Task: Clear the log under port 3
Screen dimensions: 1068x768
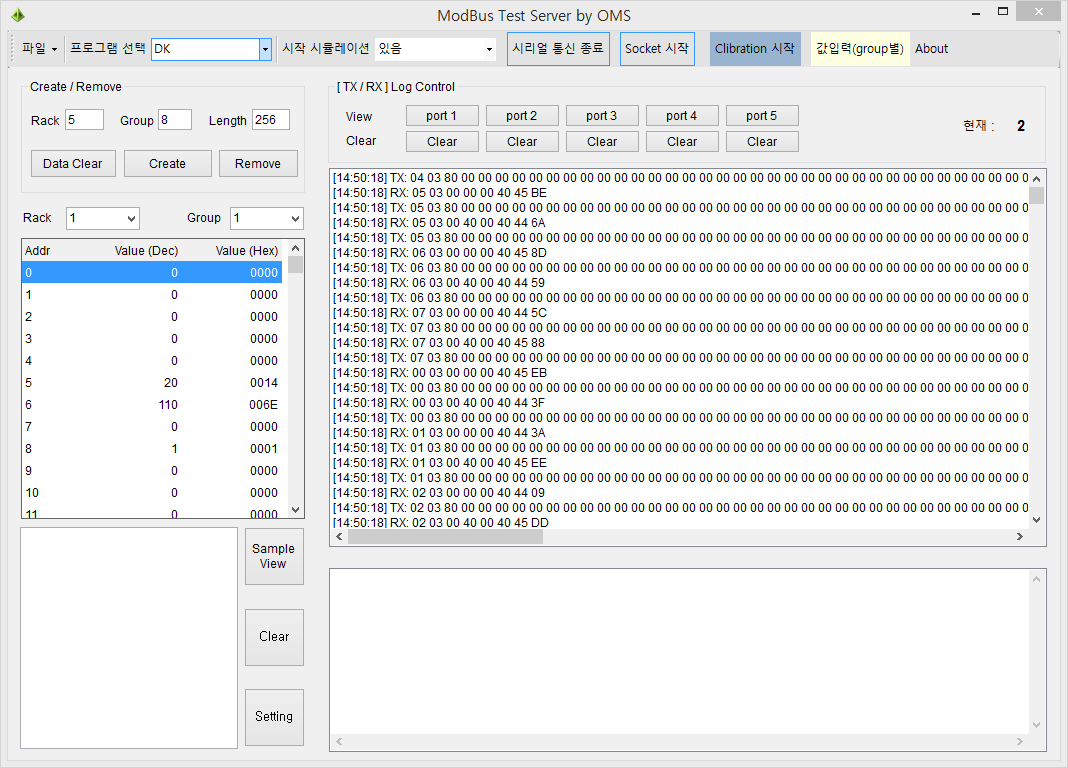Action: coord(602,142)
